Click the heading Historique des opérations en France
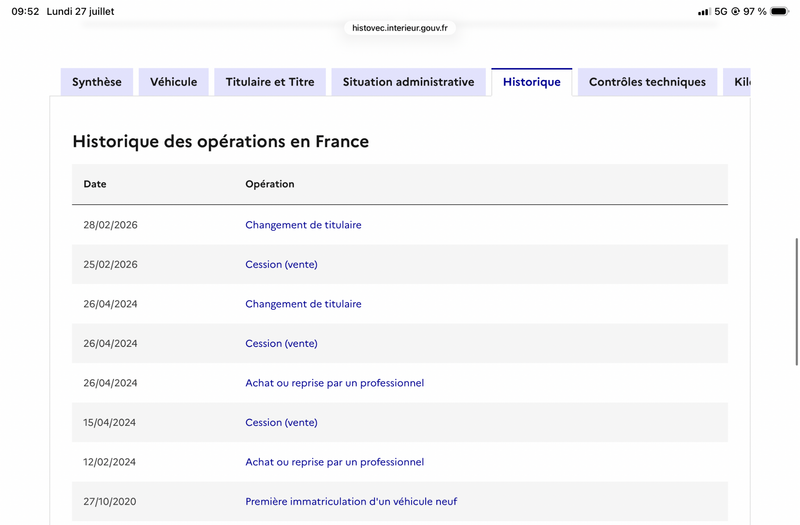This screenshot has width=800, height=525. click(220, 141)
